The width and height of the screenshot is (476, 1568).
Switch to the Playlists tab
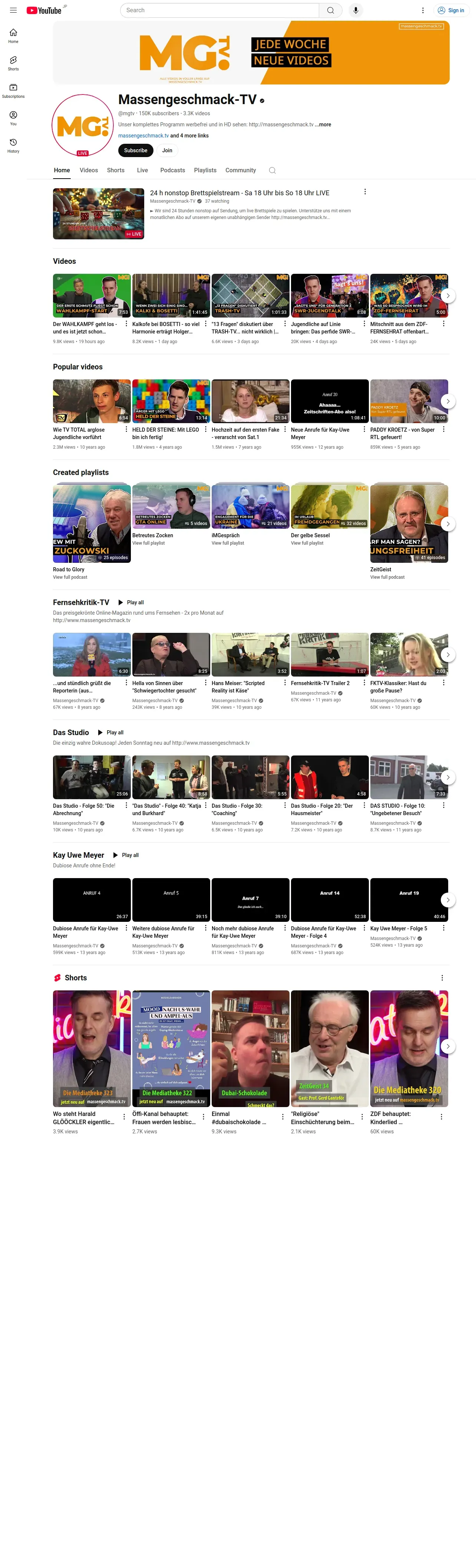[205, 170]
